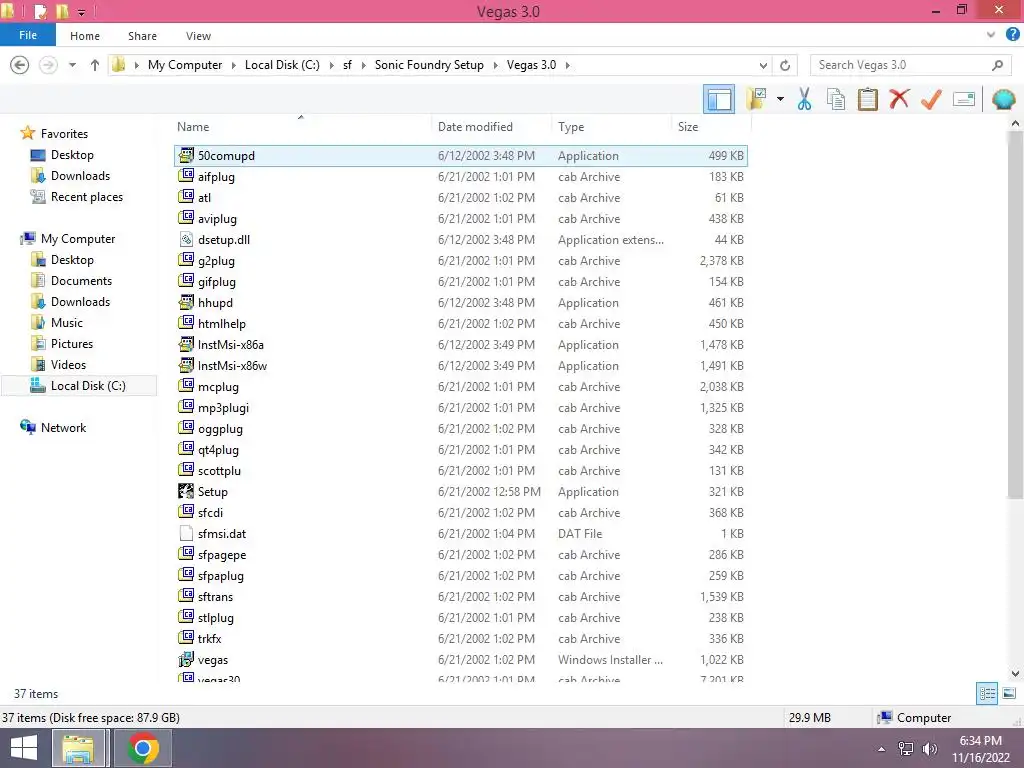Screen dimensions: 1024x768
Task: Switch to the Home ribbon tab
Action: tap(85, 36)
